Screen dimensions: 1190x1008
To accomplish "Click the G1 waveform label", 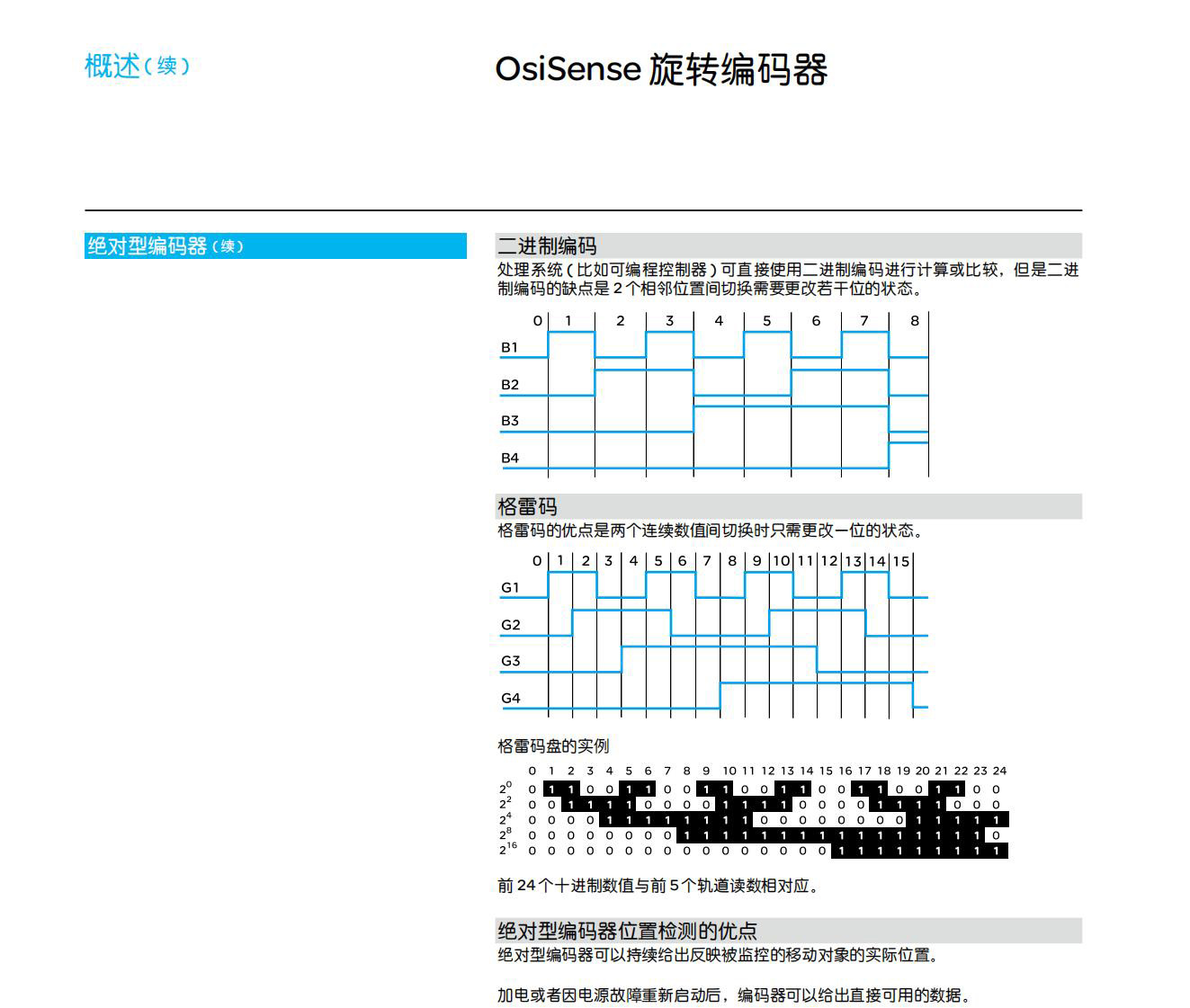I will pyautogui.click(x=510, y=587).
